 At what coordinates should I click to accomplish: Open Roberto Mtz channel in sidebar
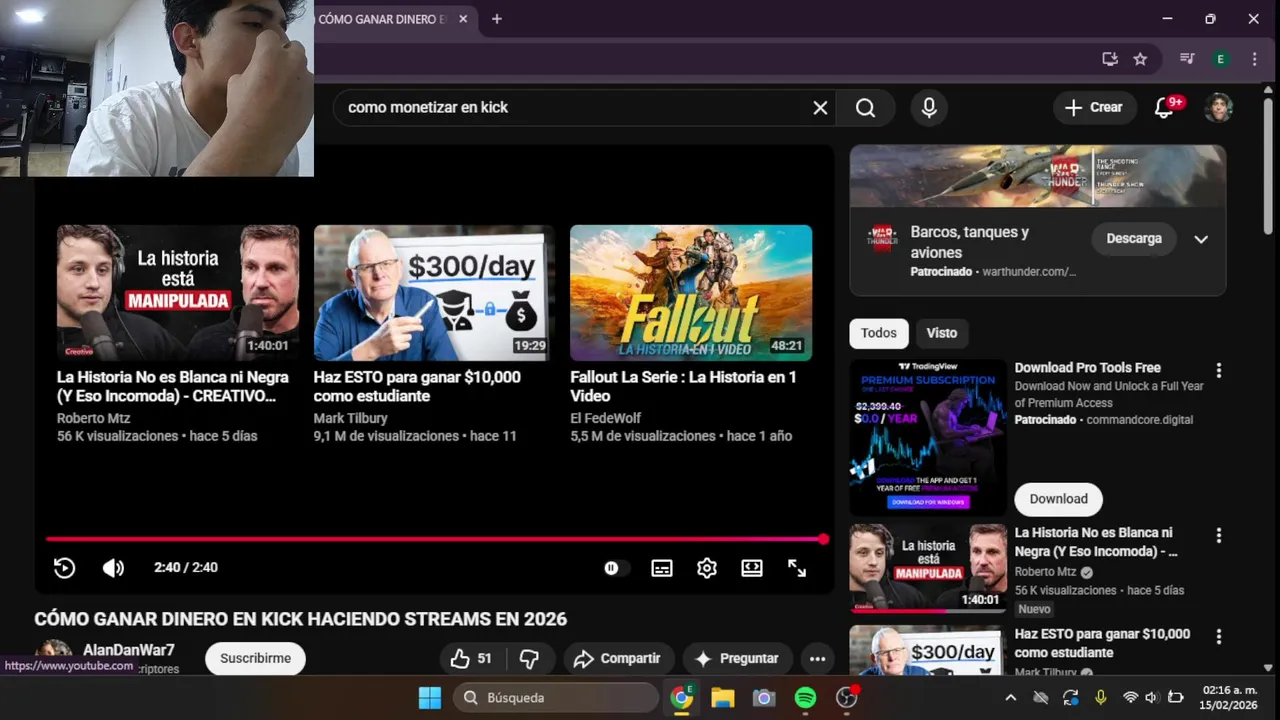click(1046, 572)
